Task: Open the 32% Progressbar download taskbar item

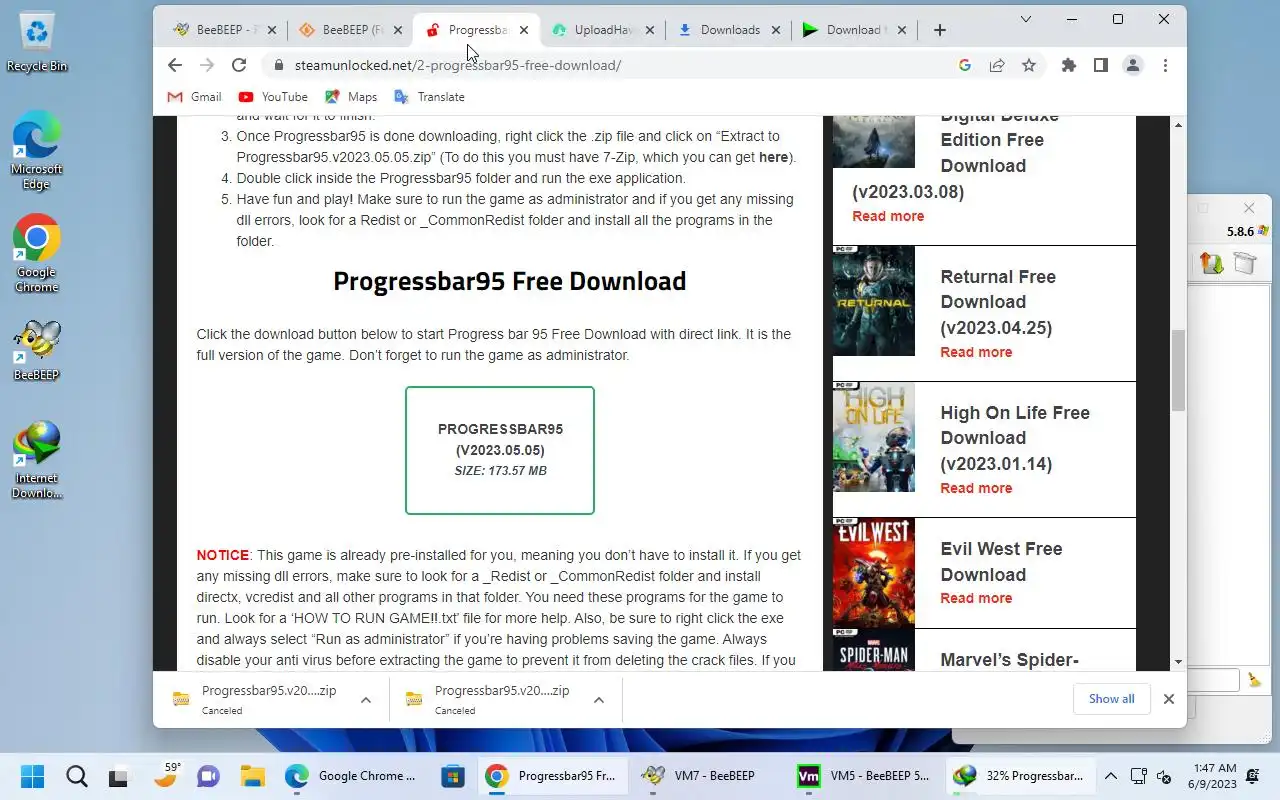Action: point(1020,776)
